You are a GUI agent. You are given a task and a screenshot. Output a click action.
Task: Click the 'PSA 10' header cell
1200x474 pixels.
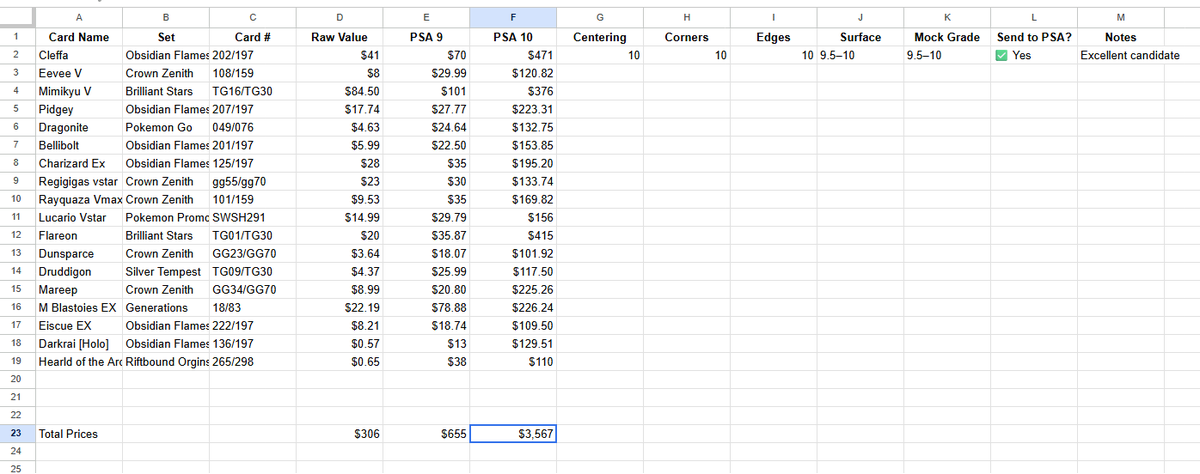point(514,37)
